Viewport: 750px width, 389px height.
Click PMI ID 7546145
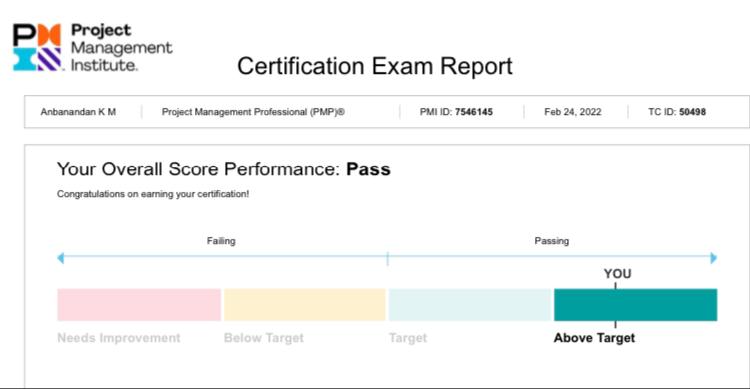pos(456,112)
